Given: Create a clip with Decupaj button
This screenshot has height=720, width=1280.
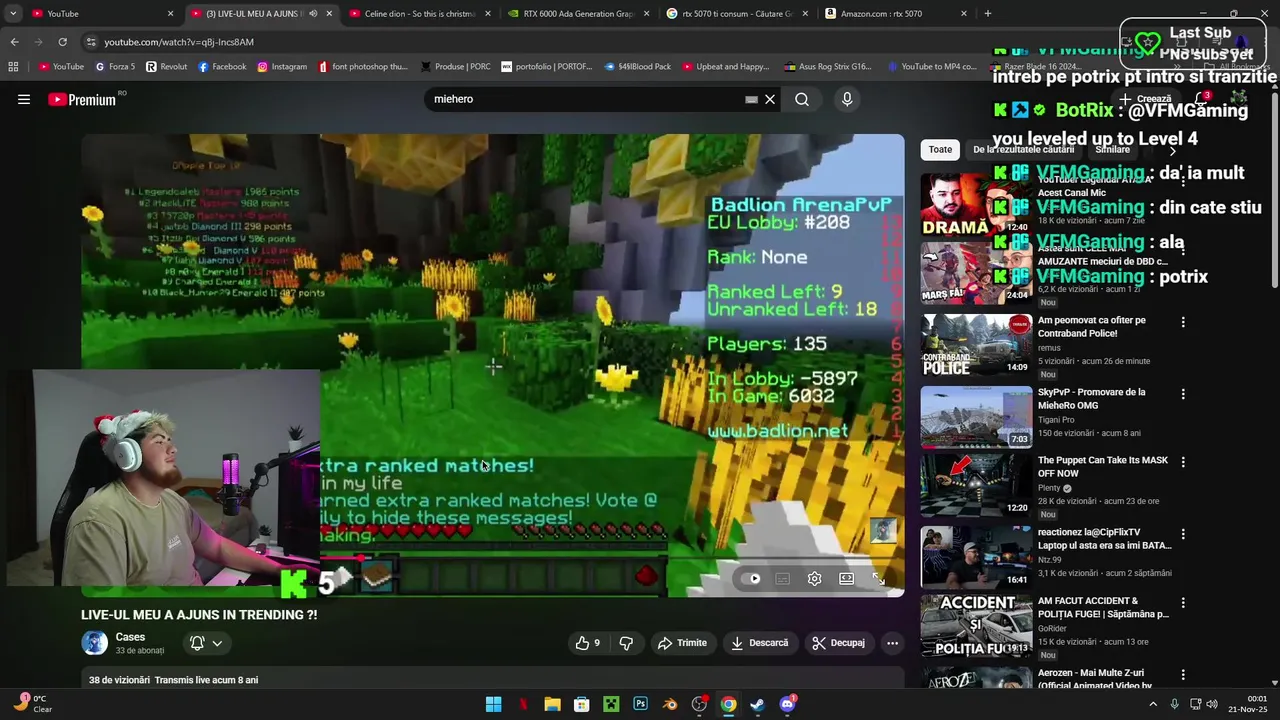Looking at the screenshot, I should [x=838, y=643].
